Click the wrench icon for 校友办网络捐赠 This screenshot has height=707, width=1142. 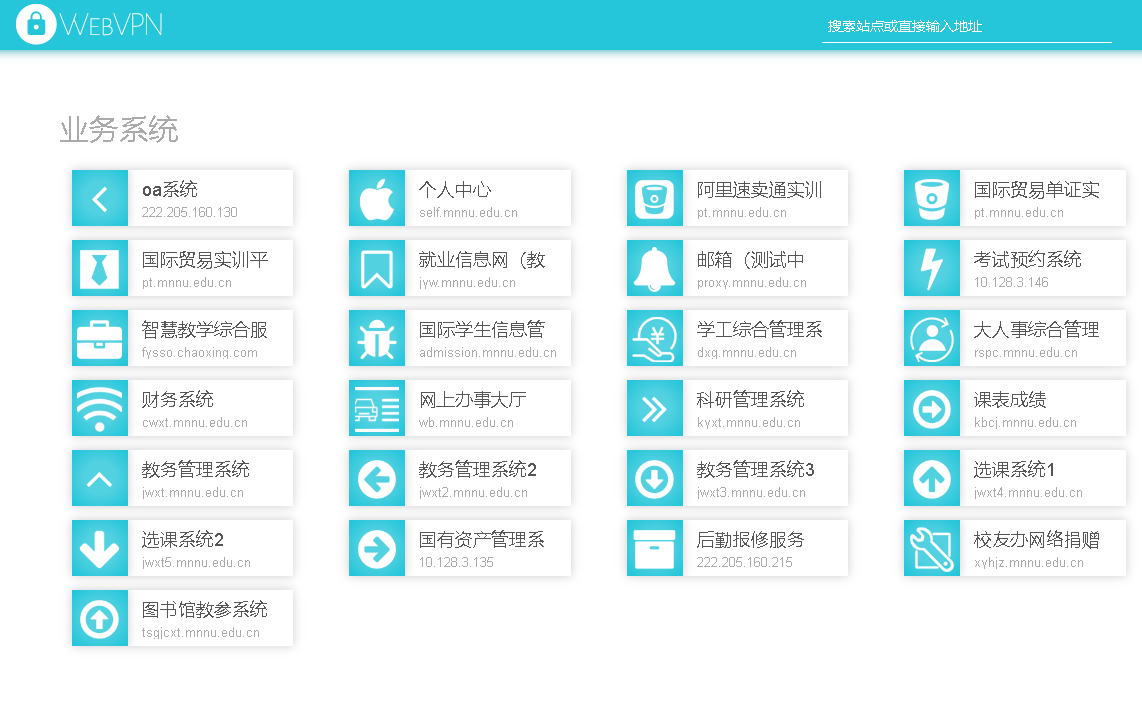point(932,549)
